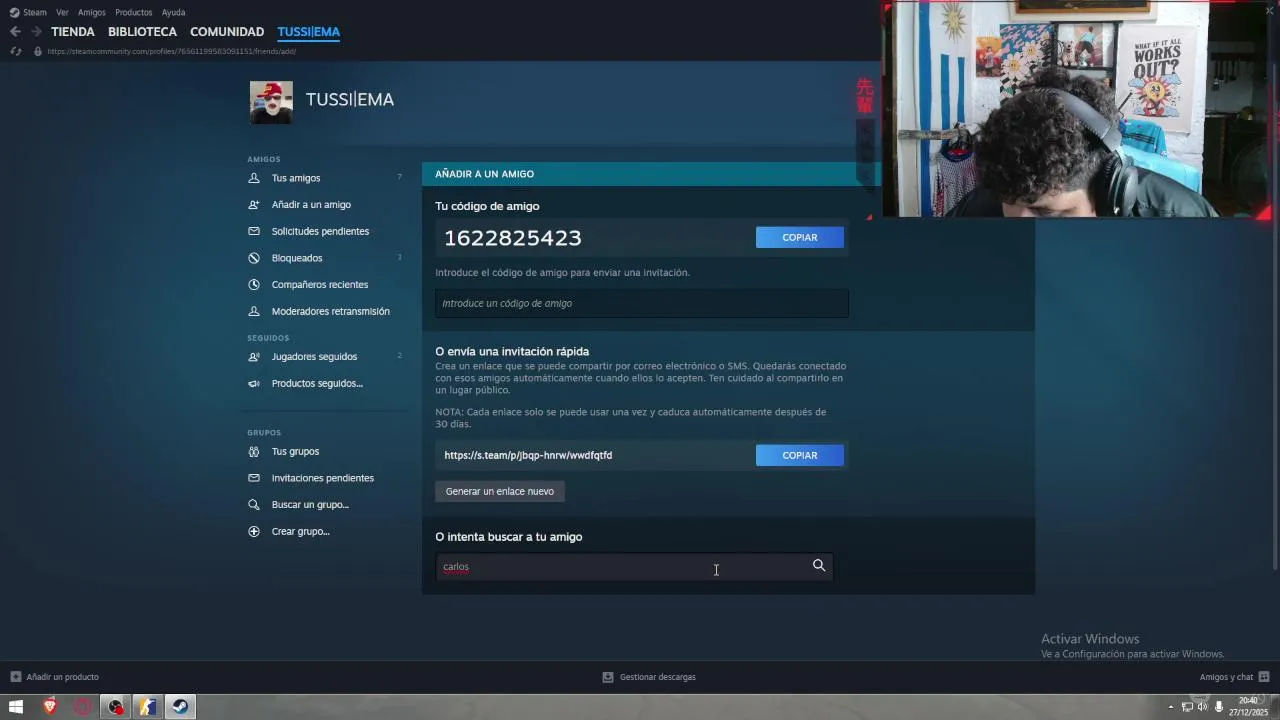
Task: Click the person icon next to Tus amigos
Action: (x=254, y=178)
